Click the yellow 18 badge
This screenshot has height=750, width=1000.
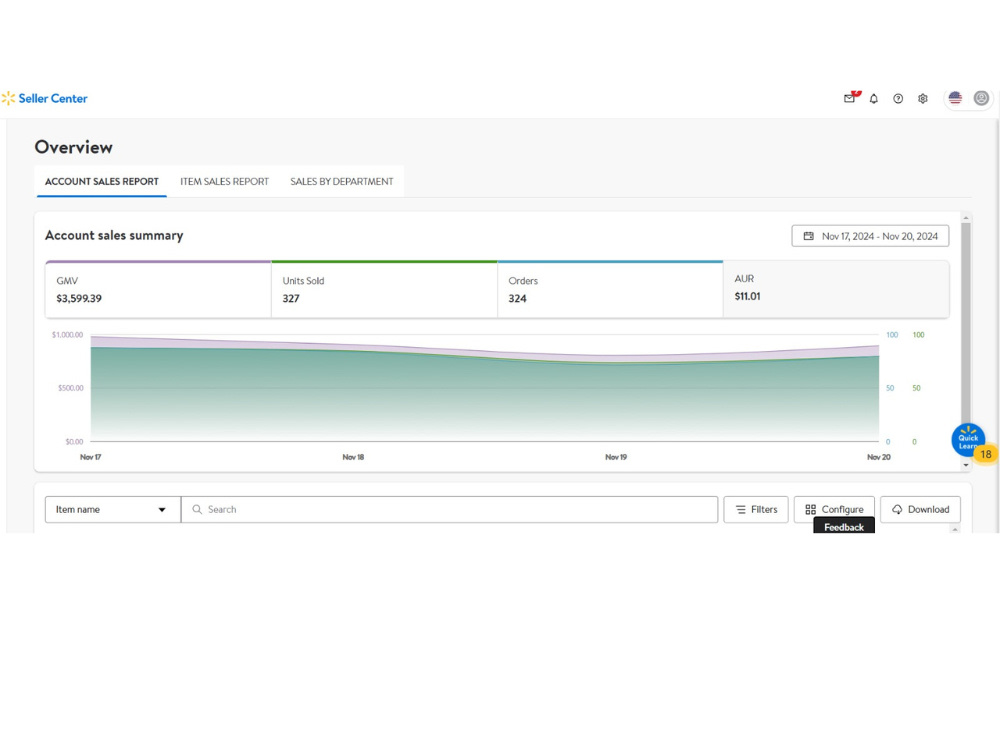(986, 454)
